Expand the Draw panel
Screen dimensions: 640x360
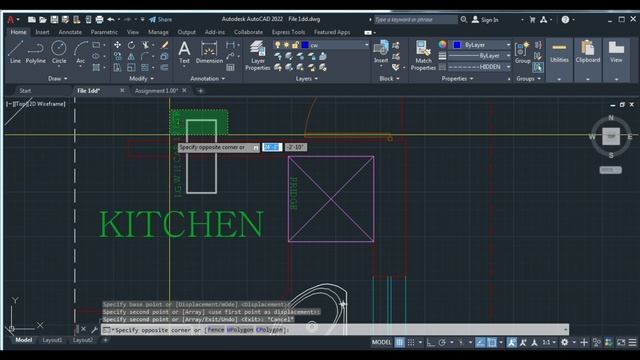point(58,78)
